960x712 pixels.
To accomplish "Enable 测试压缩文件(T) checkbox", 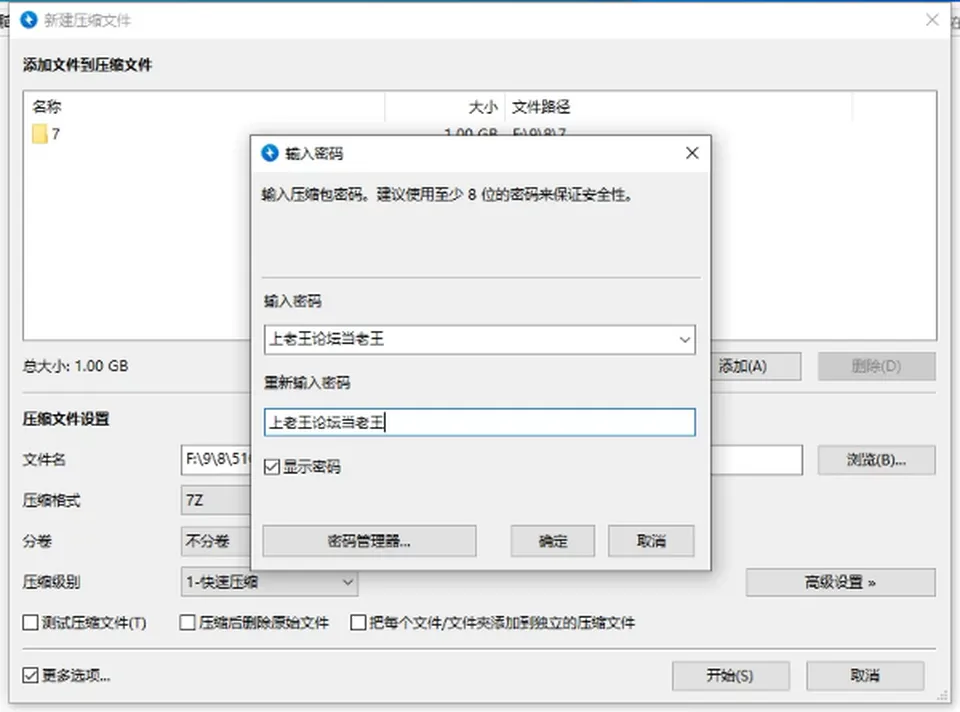I will (x=30, y=623).
